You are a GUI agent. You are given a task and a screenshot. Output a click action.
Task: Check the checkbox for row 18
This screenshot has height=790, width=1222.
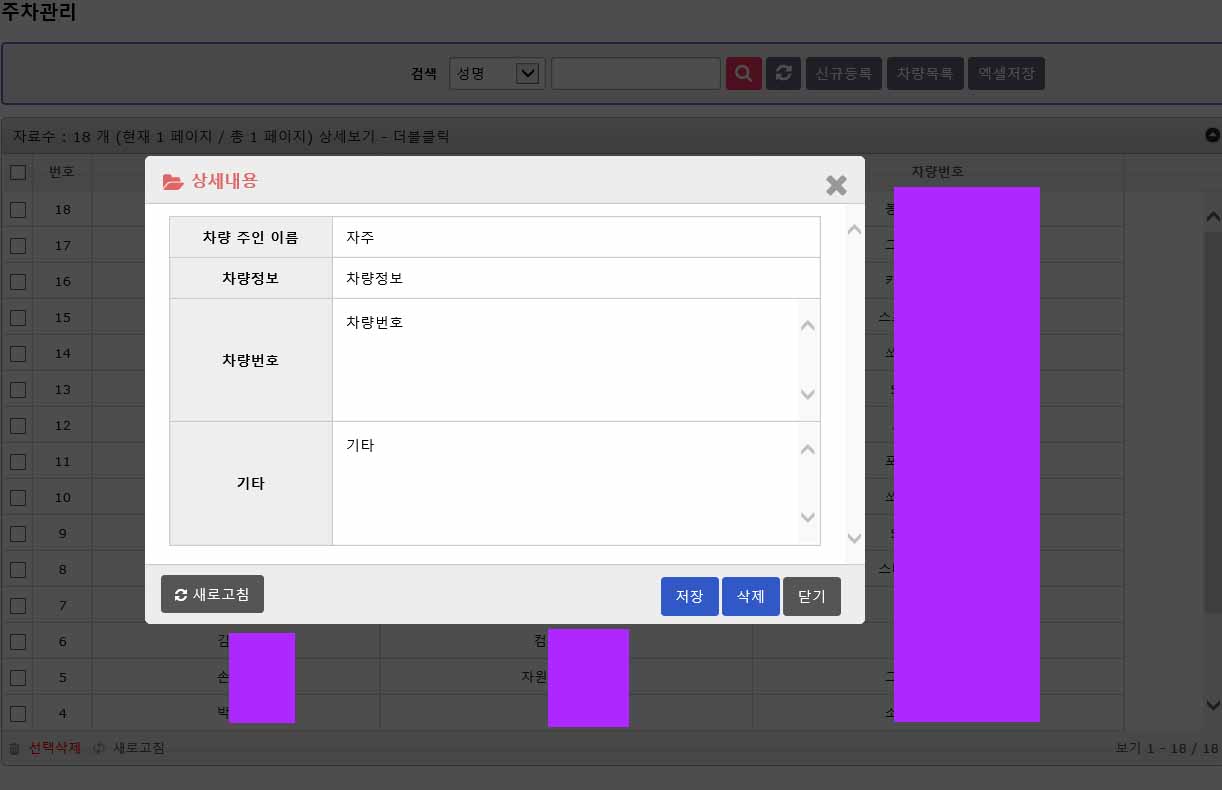click(18, 209)
